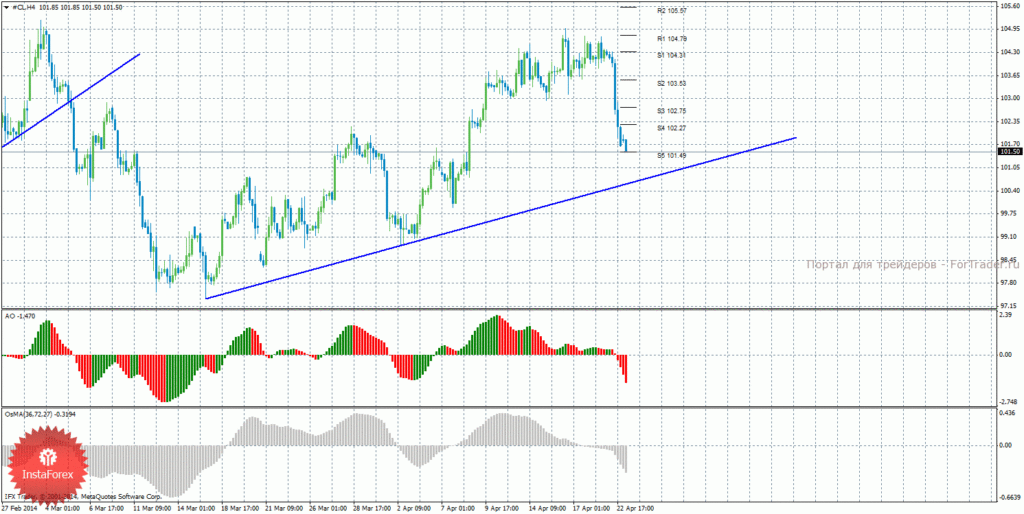Click the small triangle before #CL,H4
Viewport: 1024px width, 514px height.
tap(7, 7)
